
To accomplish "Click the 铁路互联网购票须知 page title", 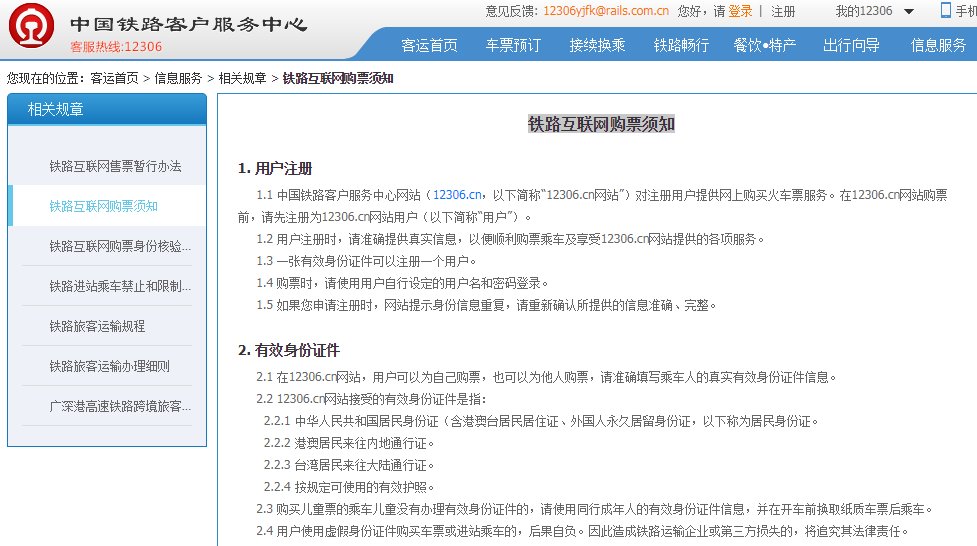I will click(x=601, y=124).
